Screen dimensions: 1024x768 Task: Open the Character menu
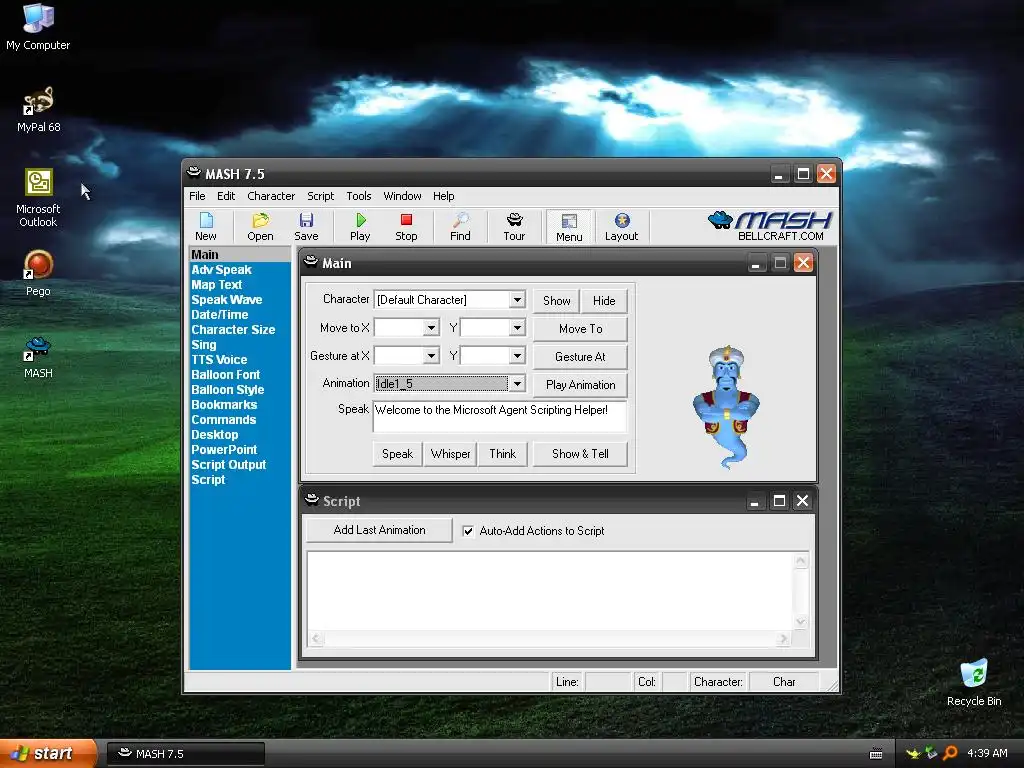(x=271, y=196)
